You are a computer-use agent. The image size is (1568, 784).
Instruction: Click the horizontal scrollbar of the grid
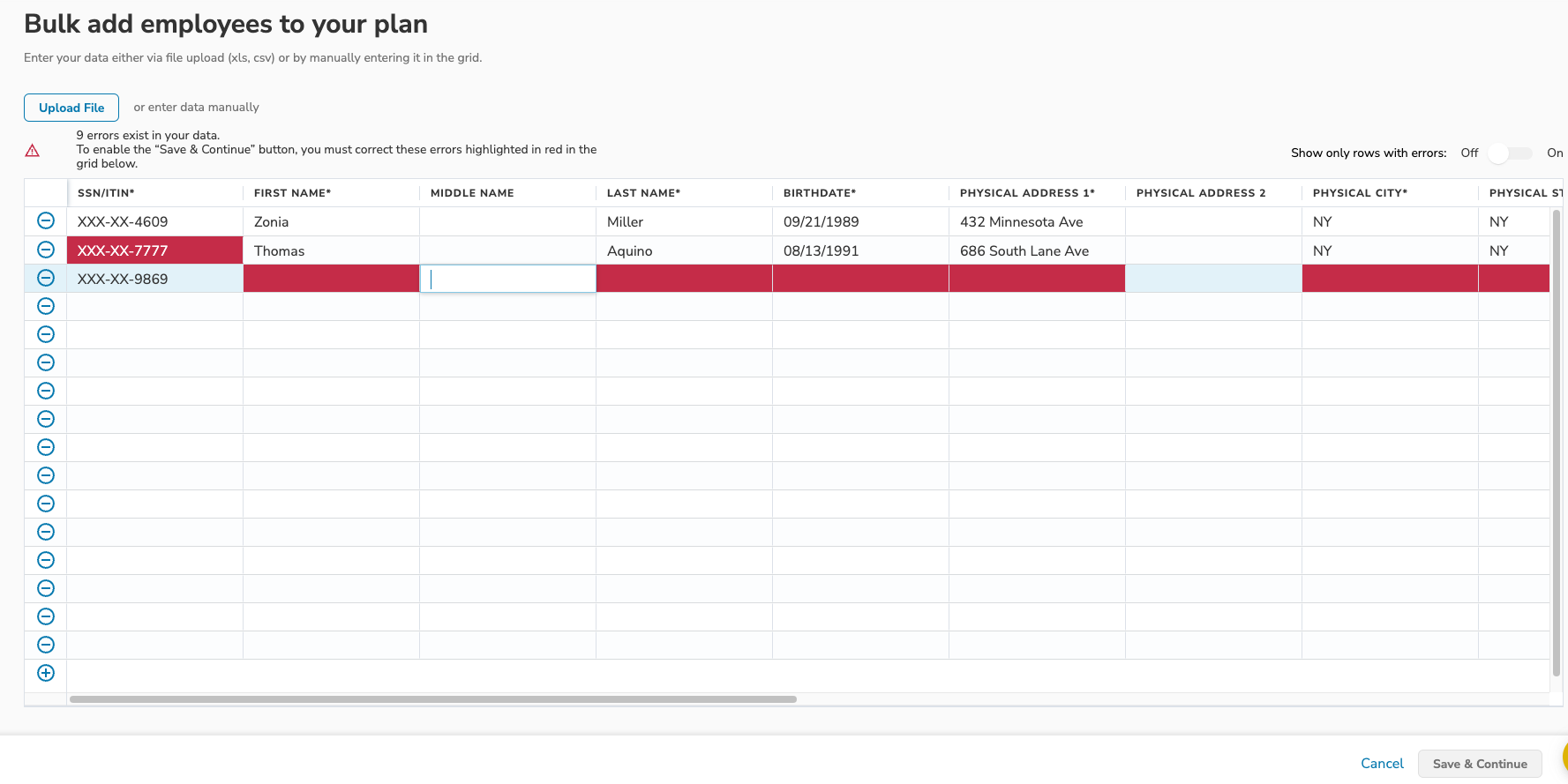tap(432, 699)
